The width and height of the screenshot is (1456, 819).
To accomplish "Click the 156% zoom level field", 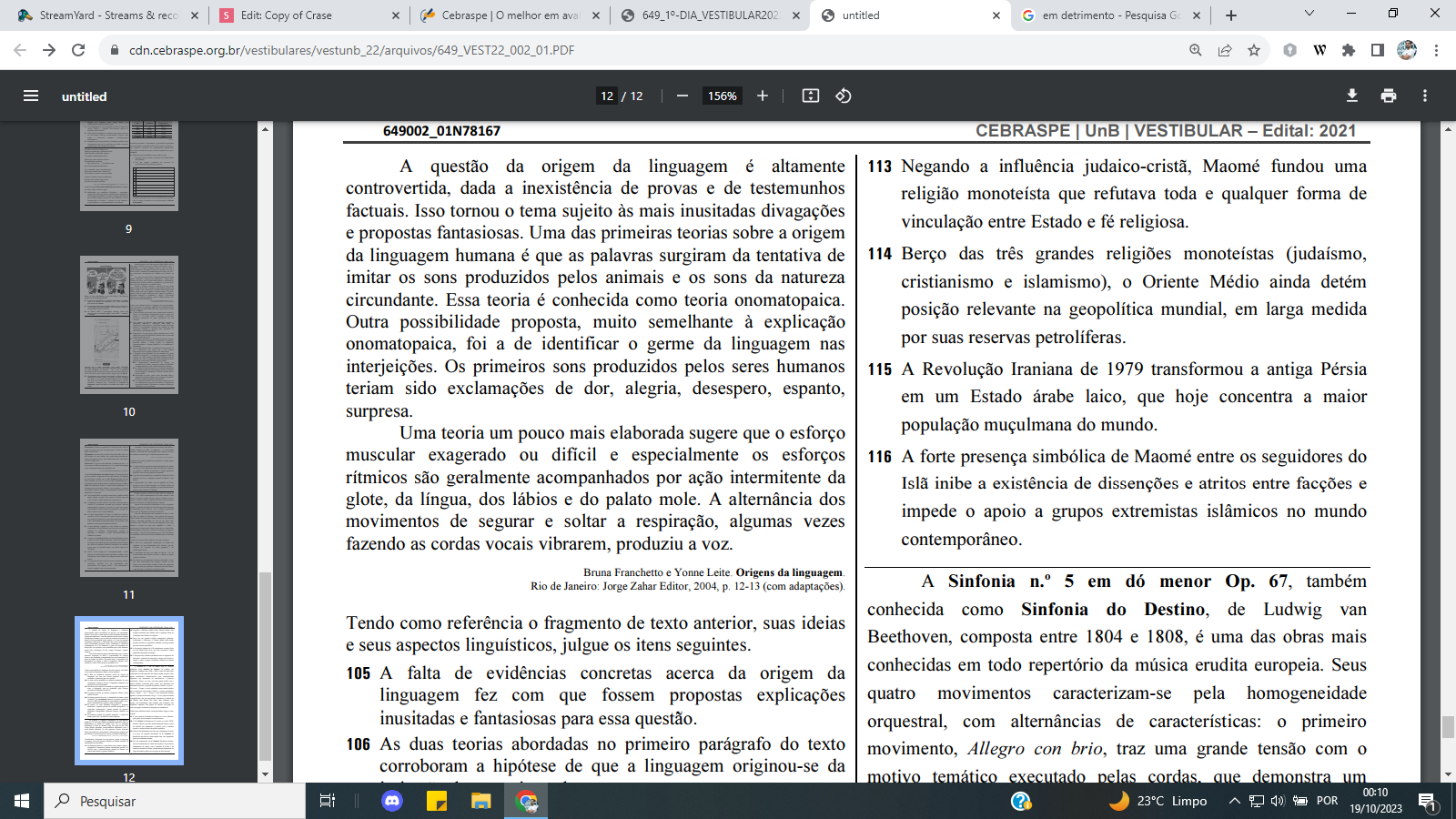I will point(723,96).
